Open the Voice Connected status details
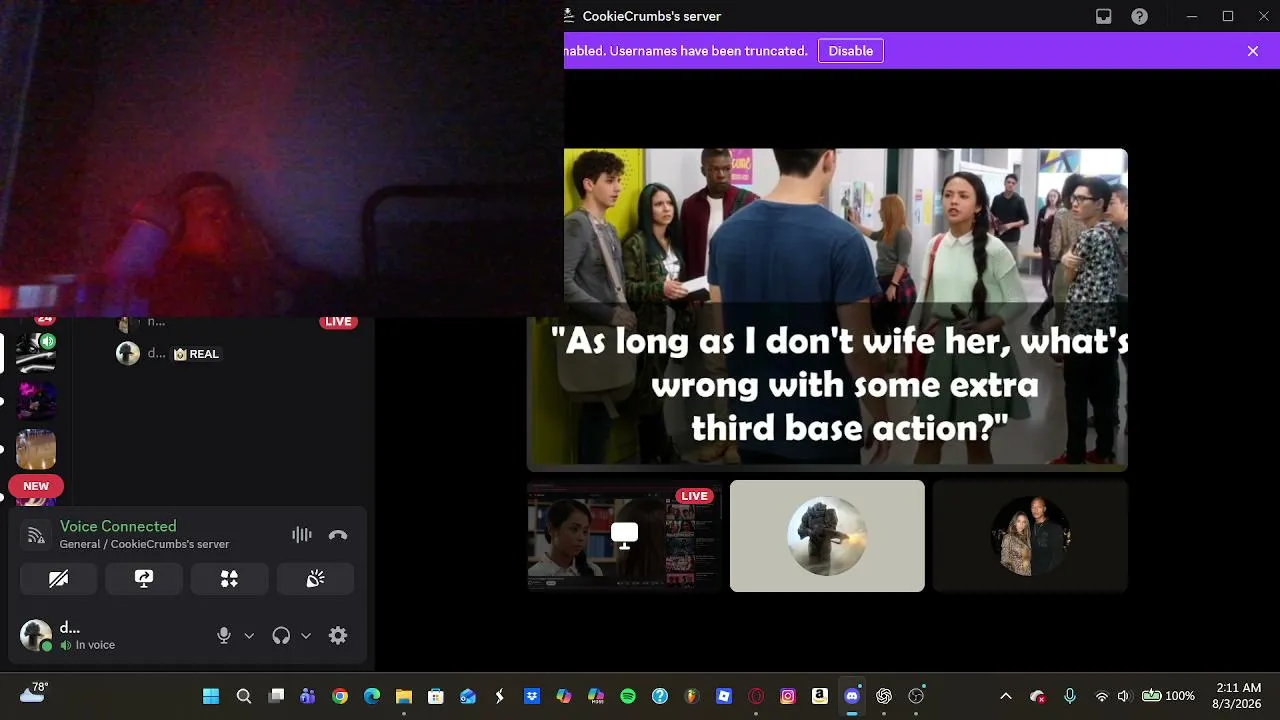The width and height of the screenshot is (1280, 720). coord(118,526)
